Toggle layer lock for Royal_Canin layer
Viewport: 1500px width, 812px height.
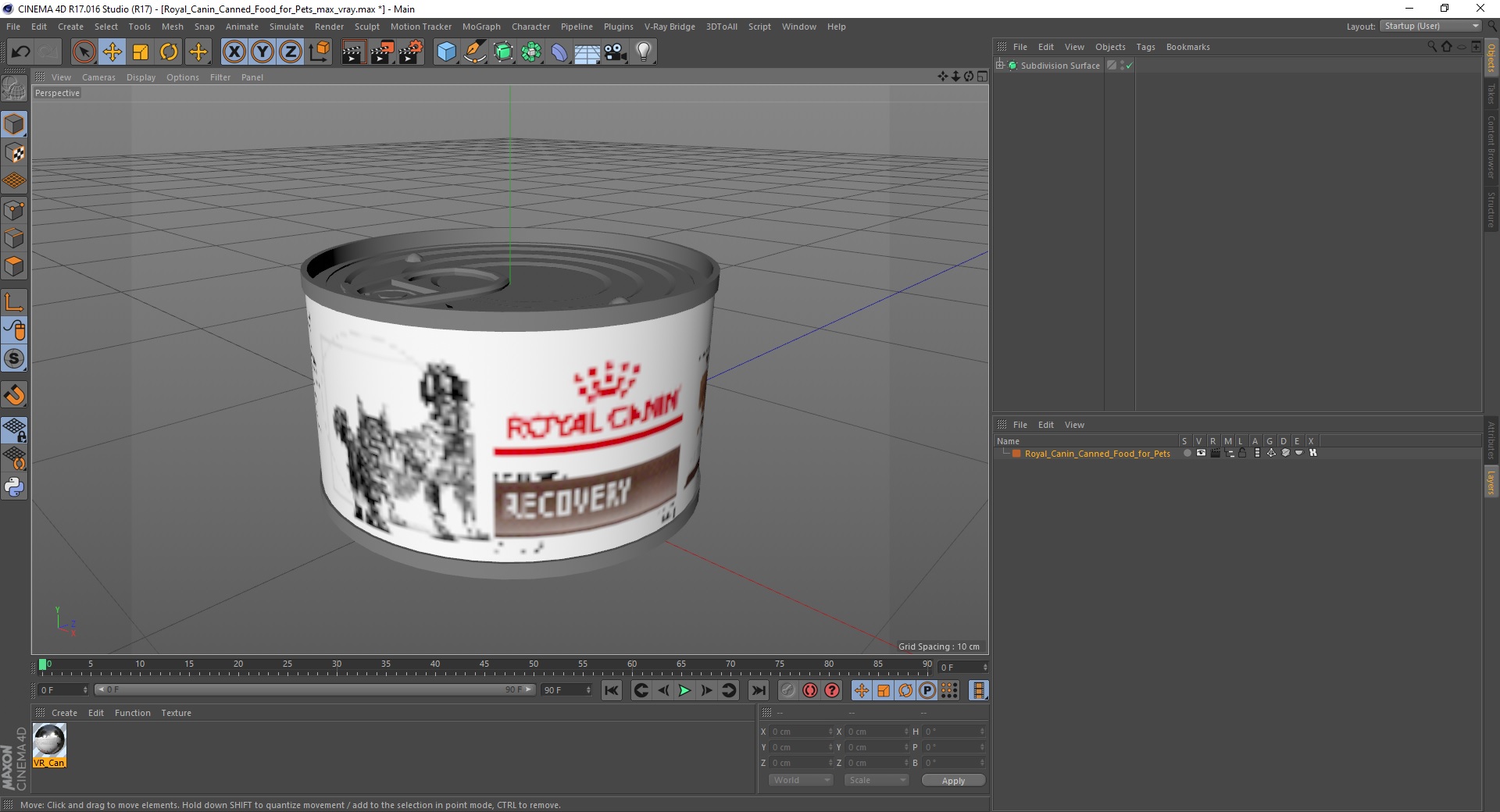(x=1242, y=453)
